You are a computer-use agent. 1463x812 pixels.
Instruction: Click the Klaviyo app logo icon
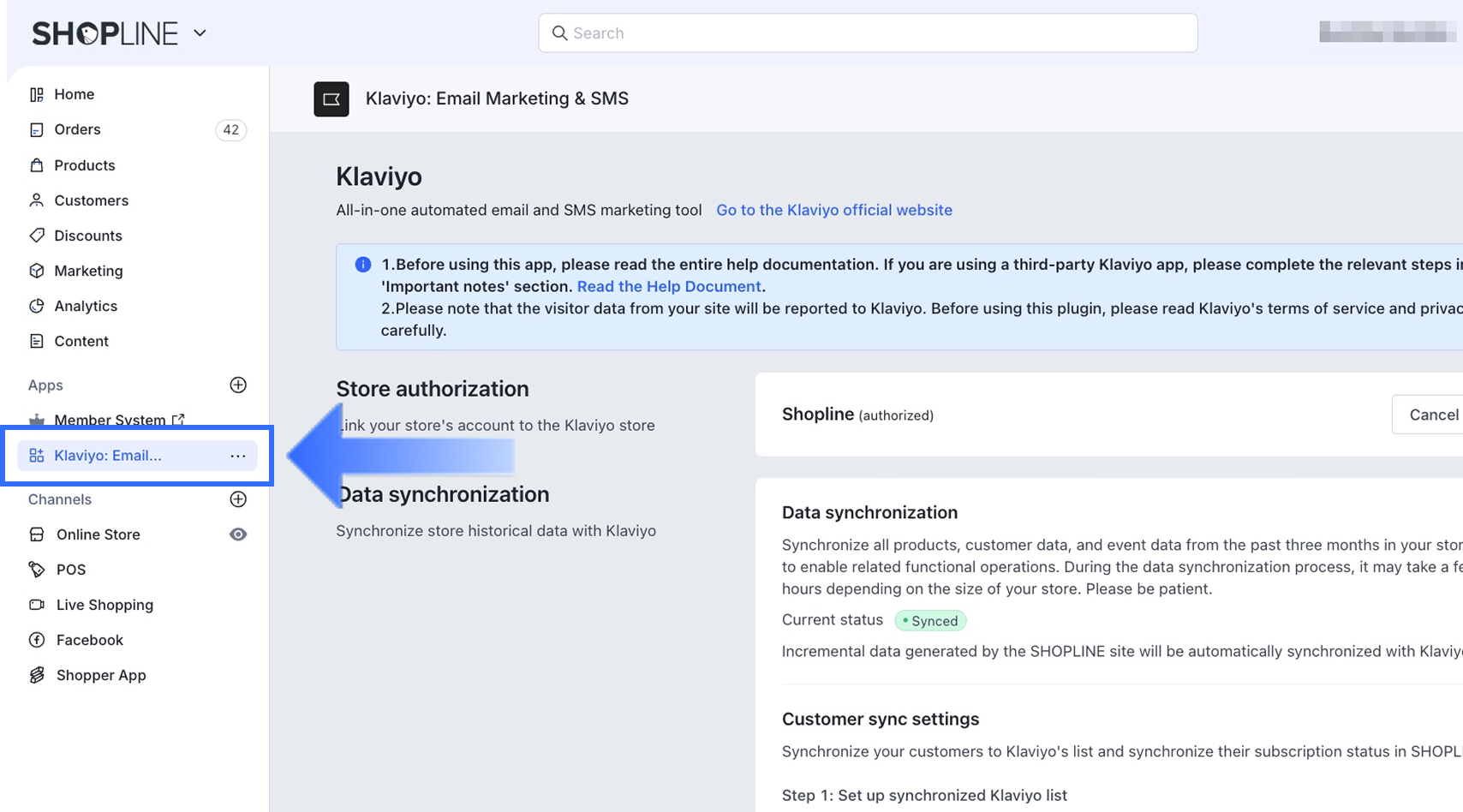click(x=331, y=99)
